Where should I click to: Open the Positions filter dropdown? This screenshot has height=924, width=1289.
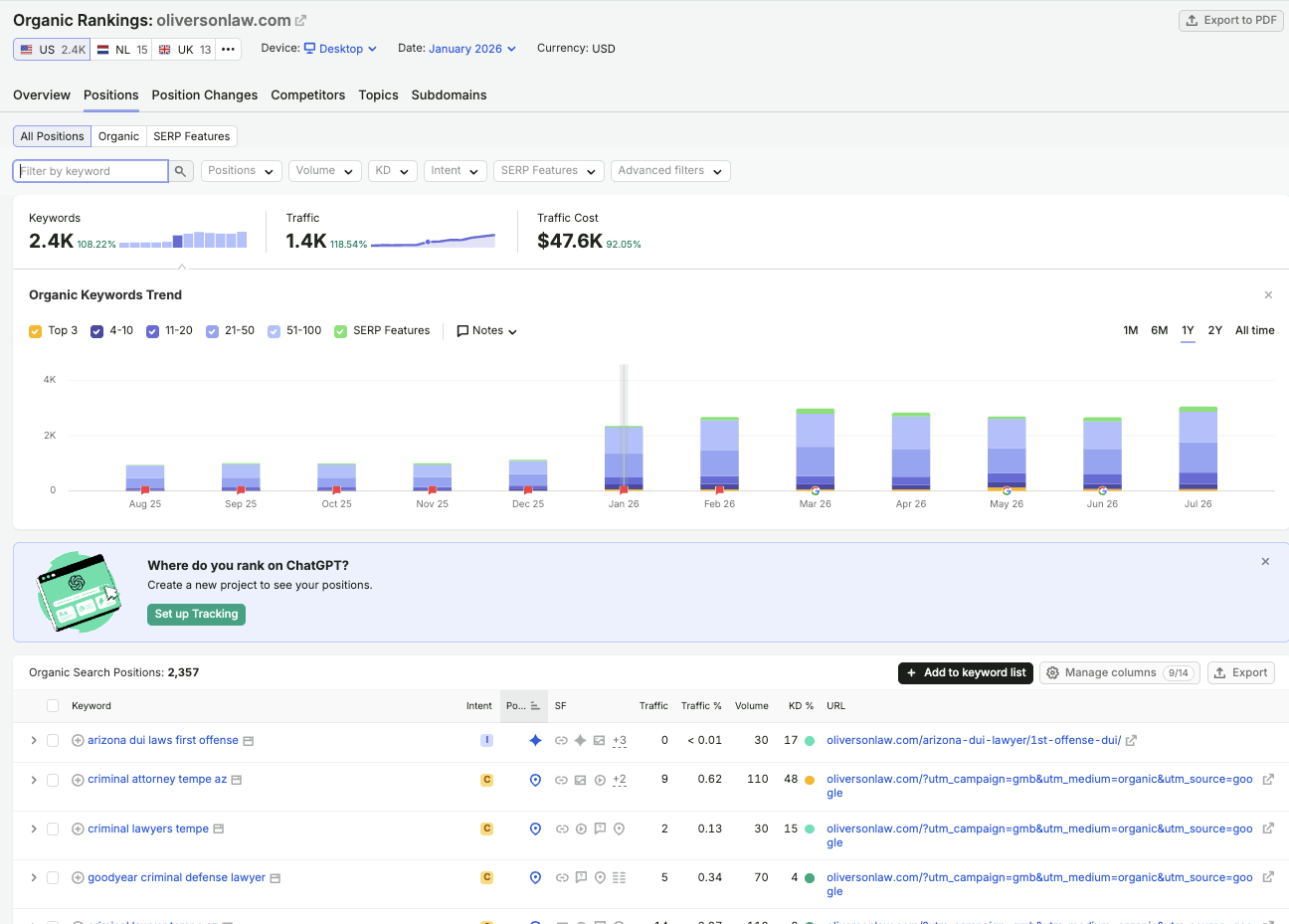click(241, 171)
